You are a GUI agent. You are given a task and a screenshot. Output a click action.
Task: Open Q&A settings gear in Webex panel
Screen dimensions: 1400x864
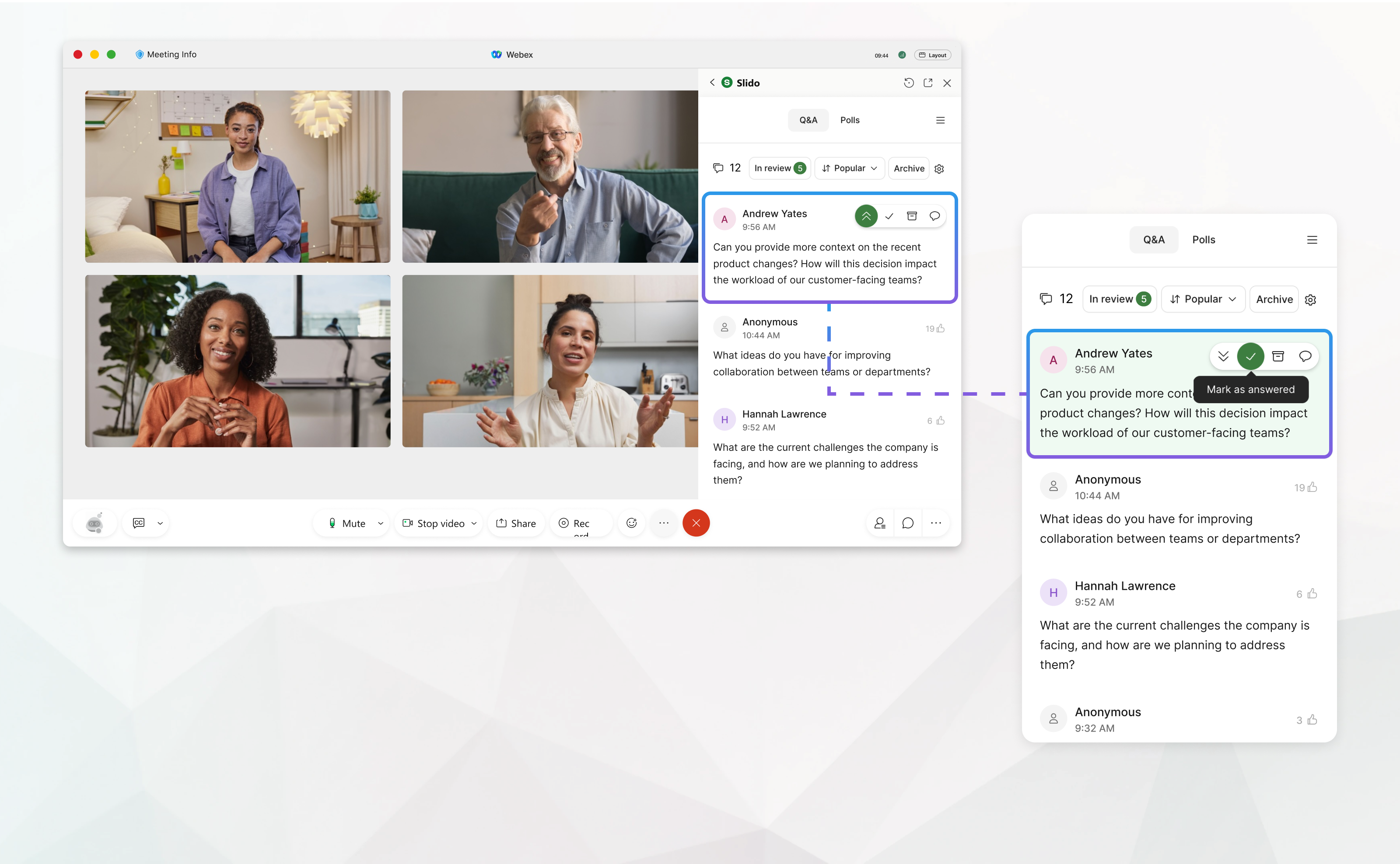point(939,169)
